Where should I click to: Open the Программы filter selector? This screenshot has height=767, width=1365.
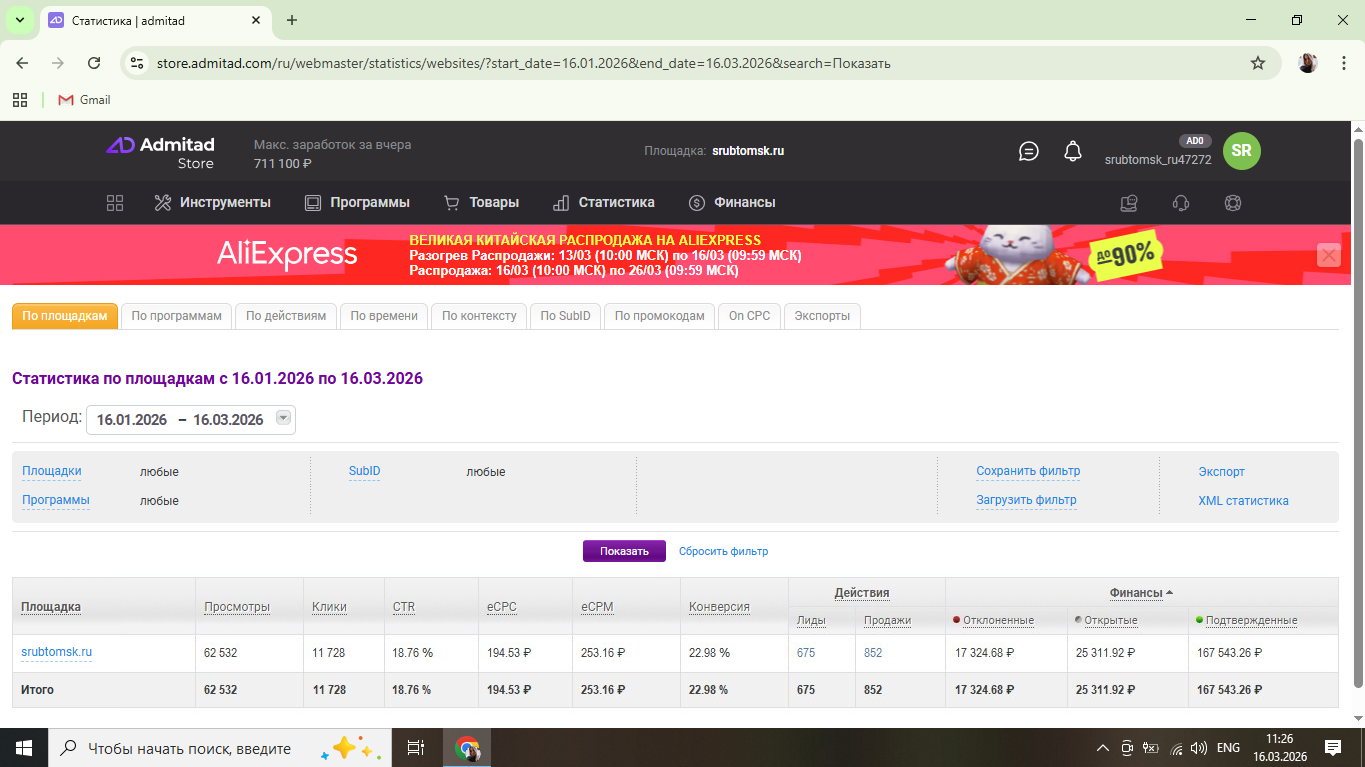(56, 500)
